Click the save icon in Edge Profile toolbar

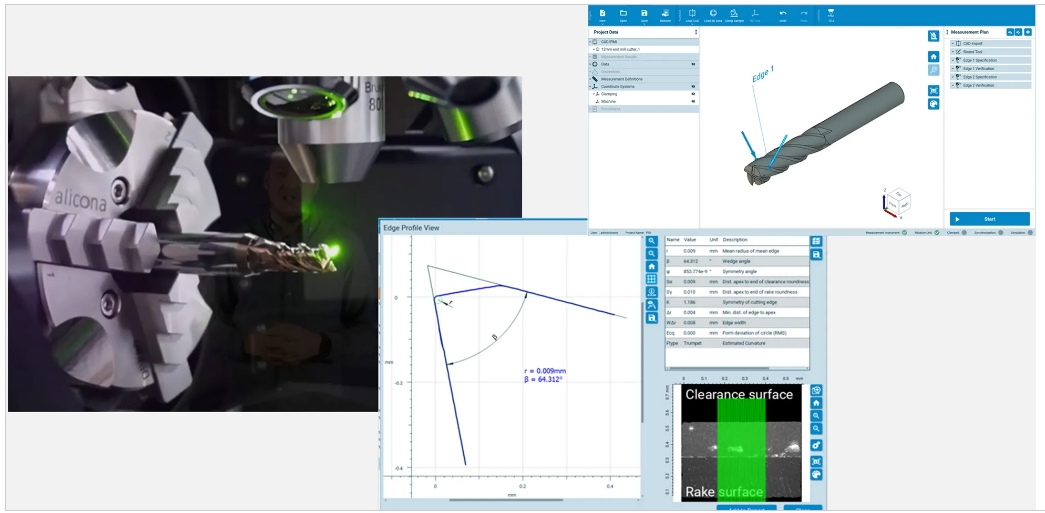652,318
